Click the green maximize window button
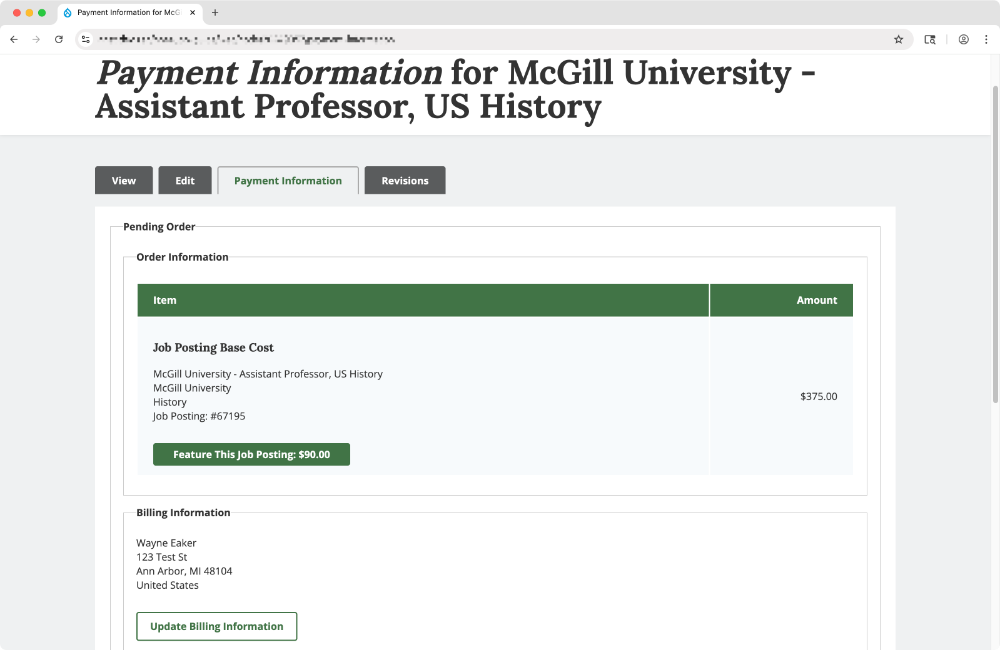 [x=42, y=13]
